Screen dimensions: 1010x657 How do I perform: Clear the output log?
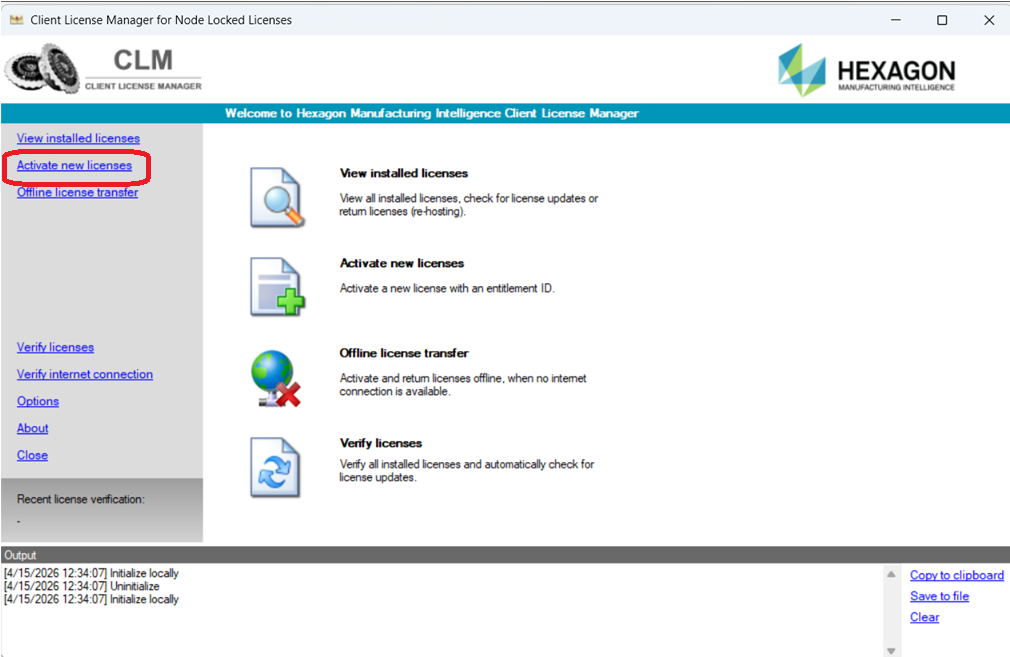(924, 617)
